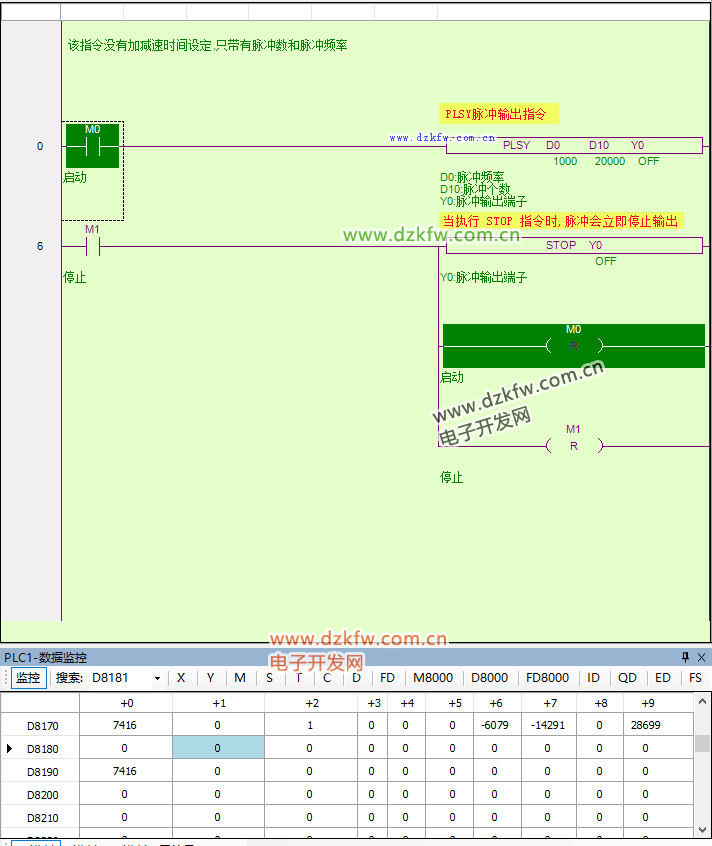The height and width of the screenshot is (846, 712).
Task: Click the M0 reset coil
Action: 573,345
